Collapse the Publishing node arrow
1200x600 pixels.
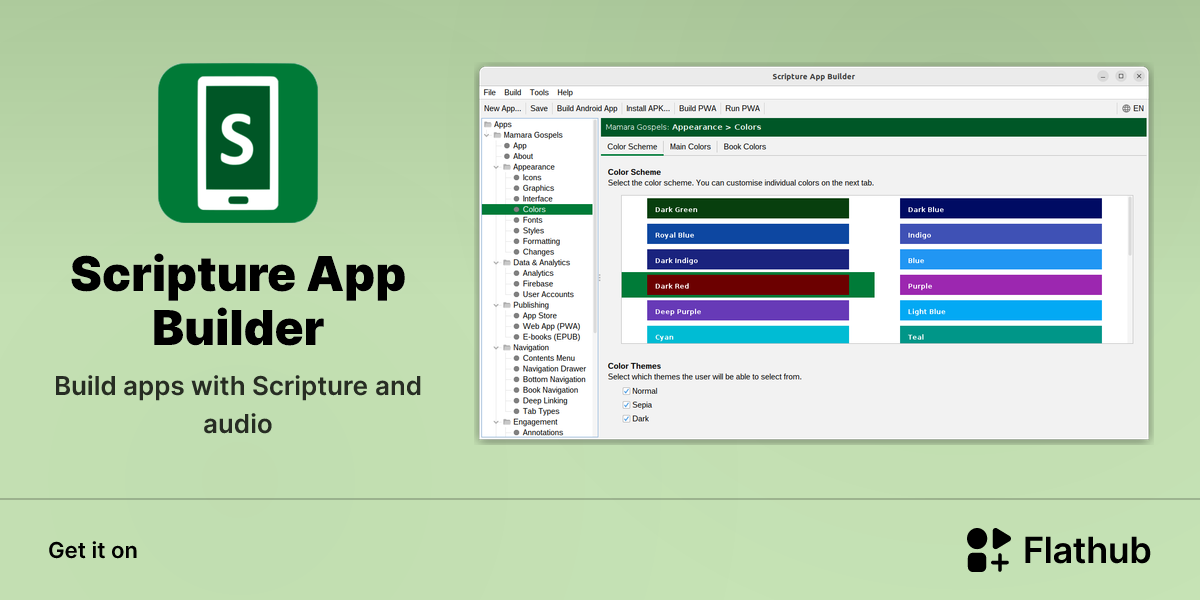[x=496, y=305]
